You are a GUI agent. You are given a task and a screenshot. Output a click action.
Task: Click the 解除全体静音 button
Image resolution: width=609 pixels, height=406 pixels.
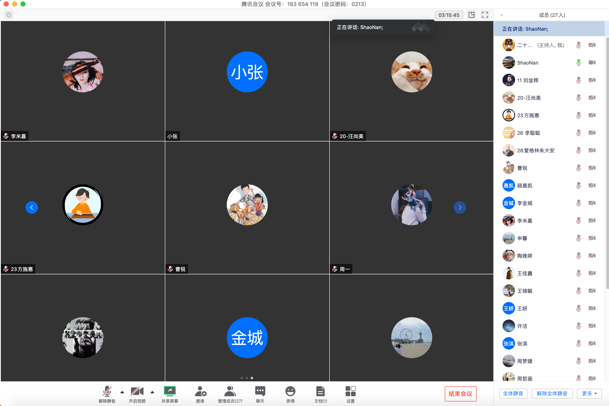point(552,394)
